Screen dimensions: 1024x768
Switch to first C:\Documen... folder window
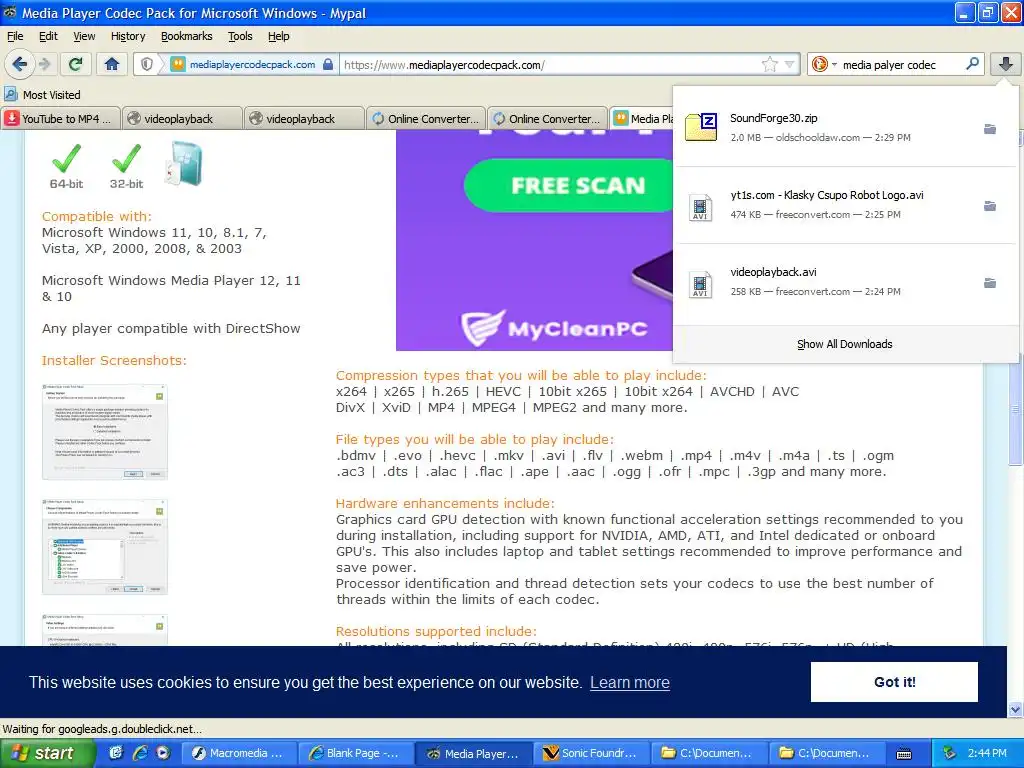coord(709,753)
